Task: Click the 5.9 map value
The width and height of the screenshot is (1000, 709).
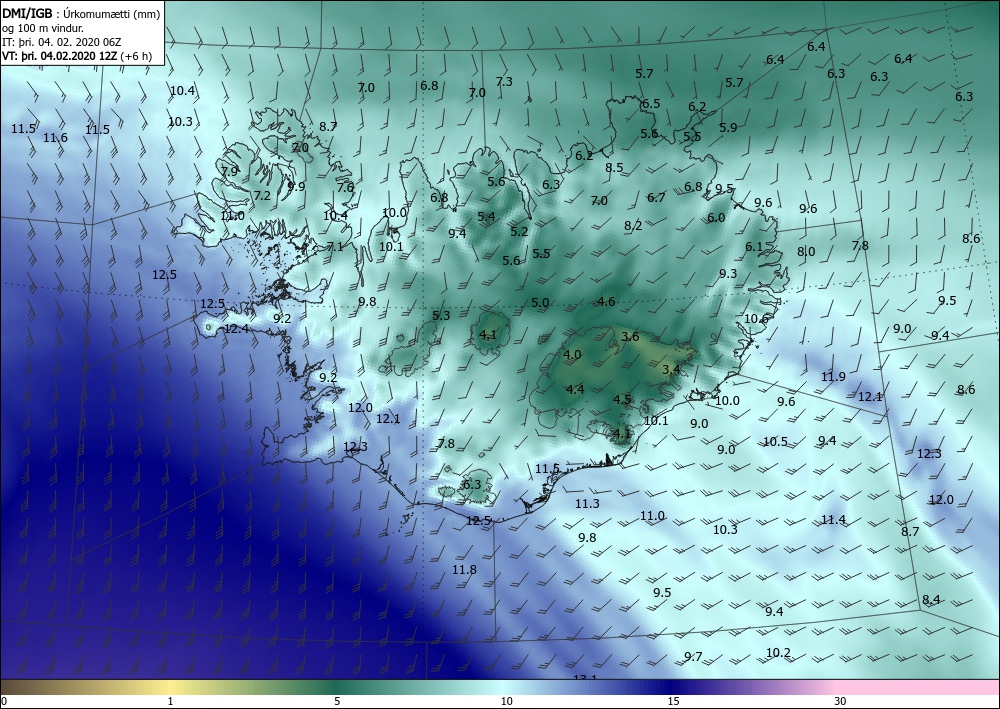Action: [x=728, y=127]
